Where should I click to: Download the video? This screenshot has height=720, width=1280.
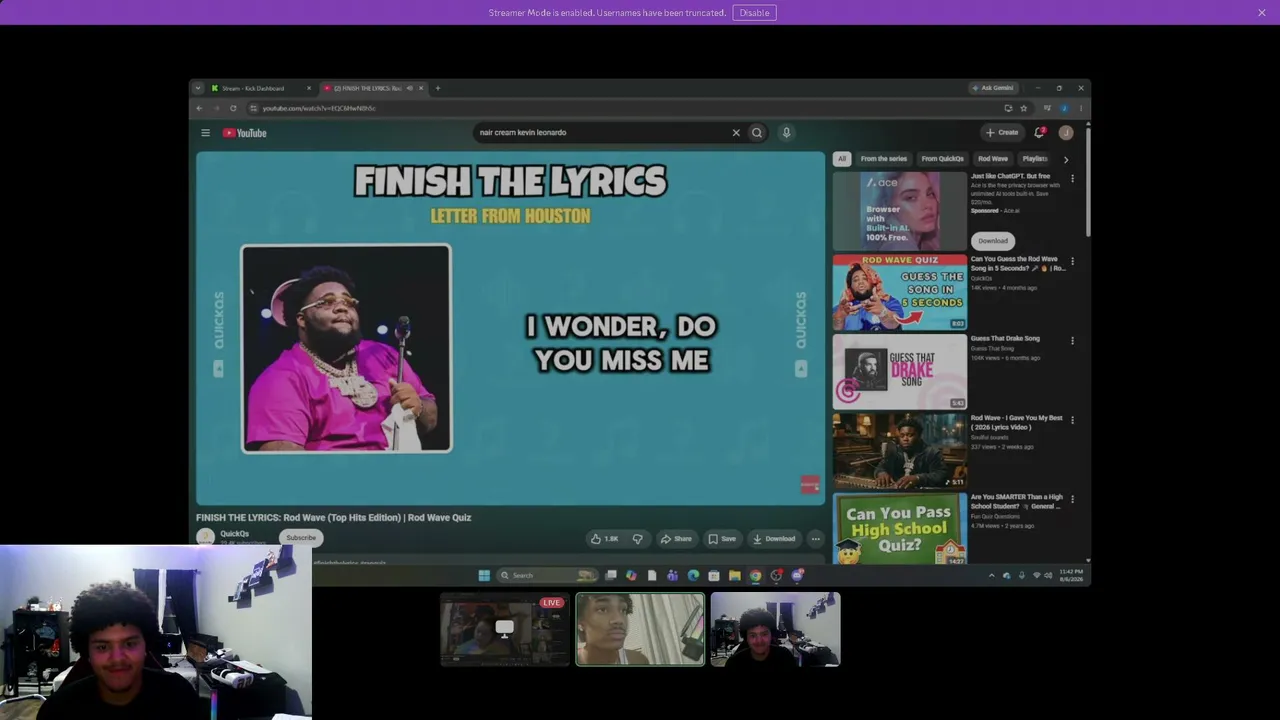tap(774, 539)
